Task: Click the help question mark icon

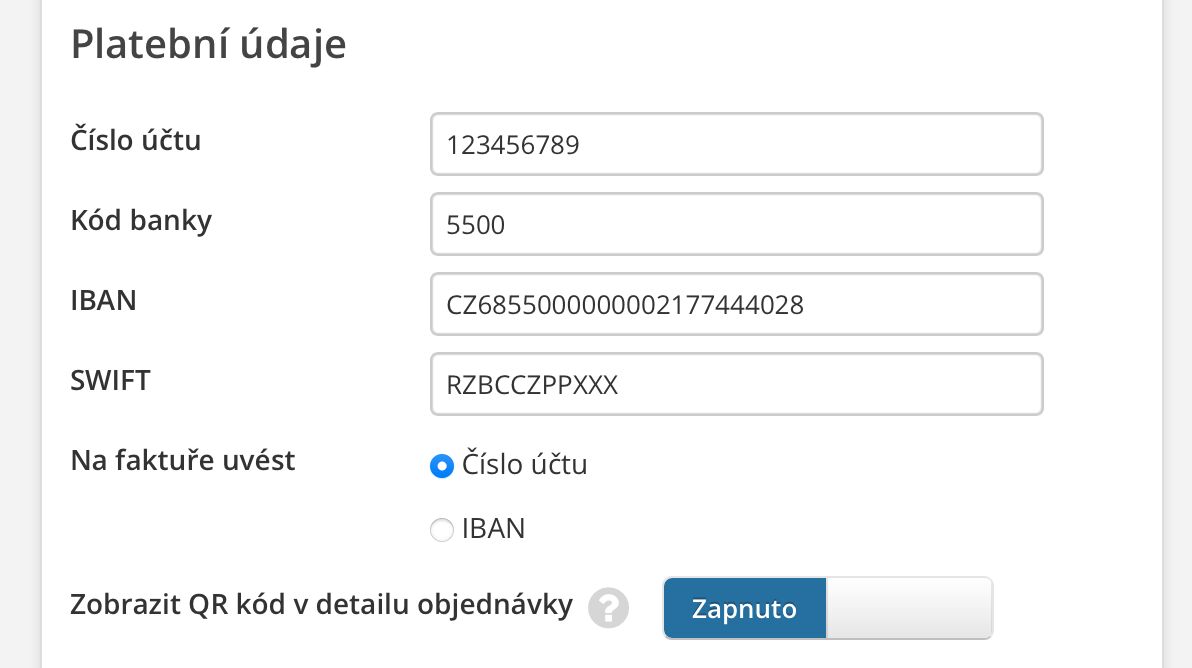Action: (x=608, y=608)
